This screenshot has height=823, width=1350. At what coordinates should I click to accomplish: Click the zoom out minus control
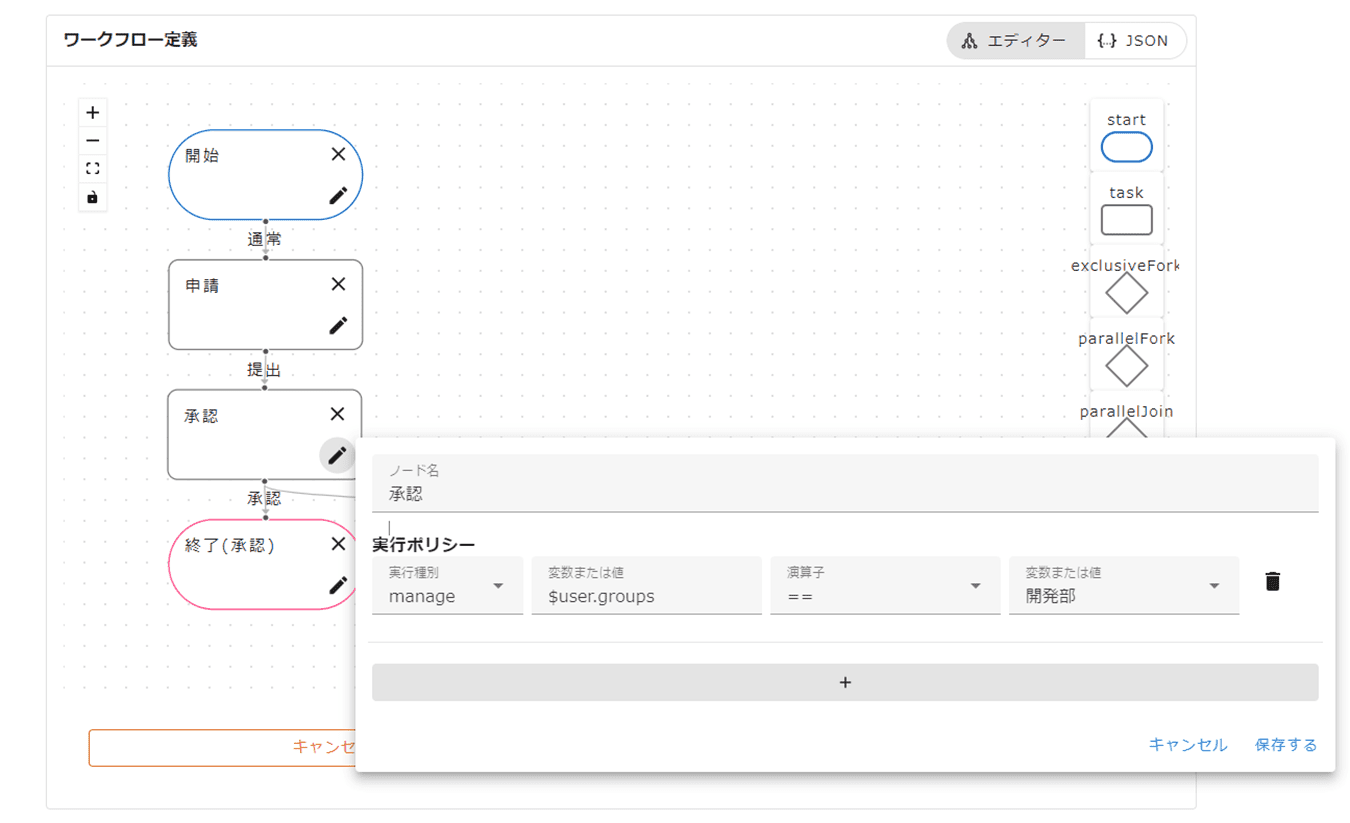click(93, 141)
